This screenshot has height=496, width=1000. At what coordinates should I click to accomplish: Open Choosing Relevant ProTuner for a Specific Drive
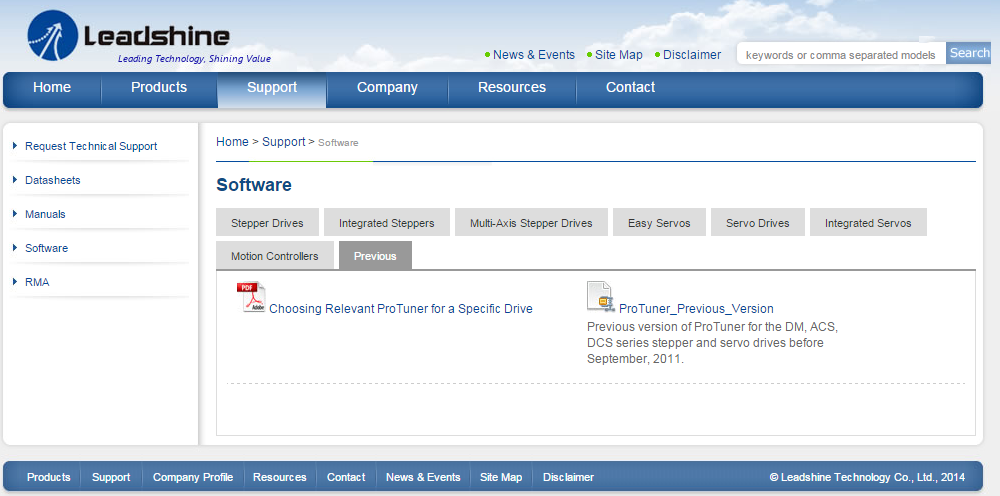coord(401,309)
